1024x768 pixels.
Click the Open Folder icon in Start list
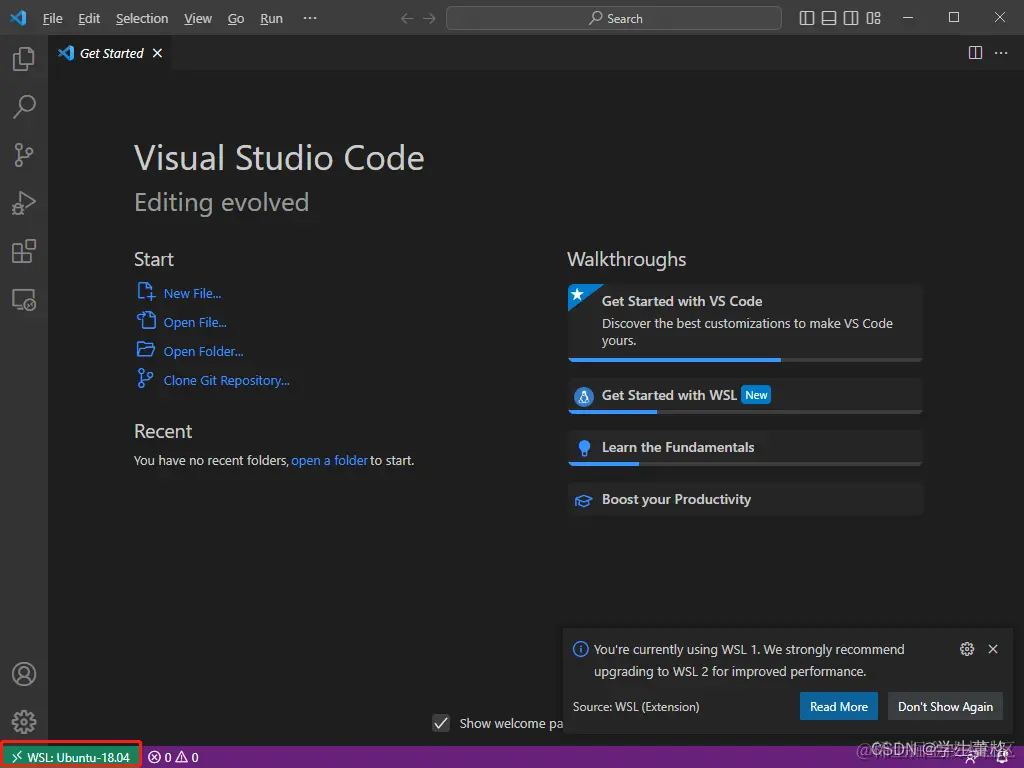point(146,349)
